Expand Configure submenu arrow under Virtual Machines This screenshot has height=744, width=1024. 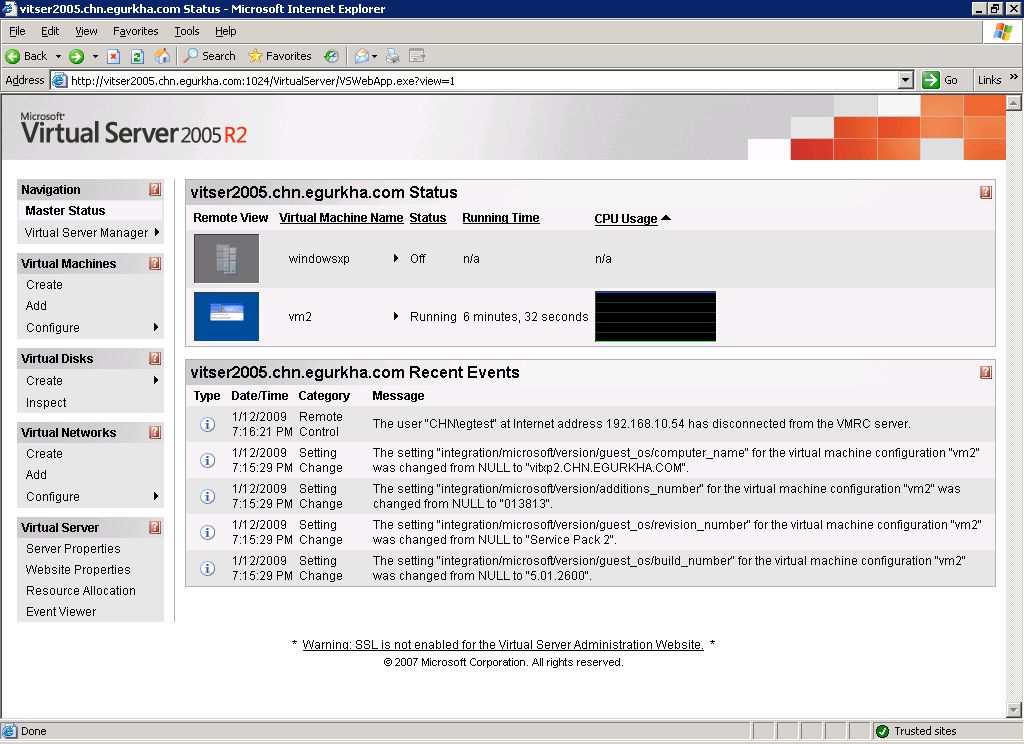tap(155, 327)
